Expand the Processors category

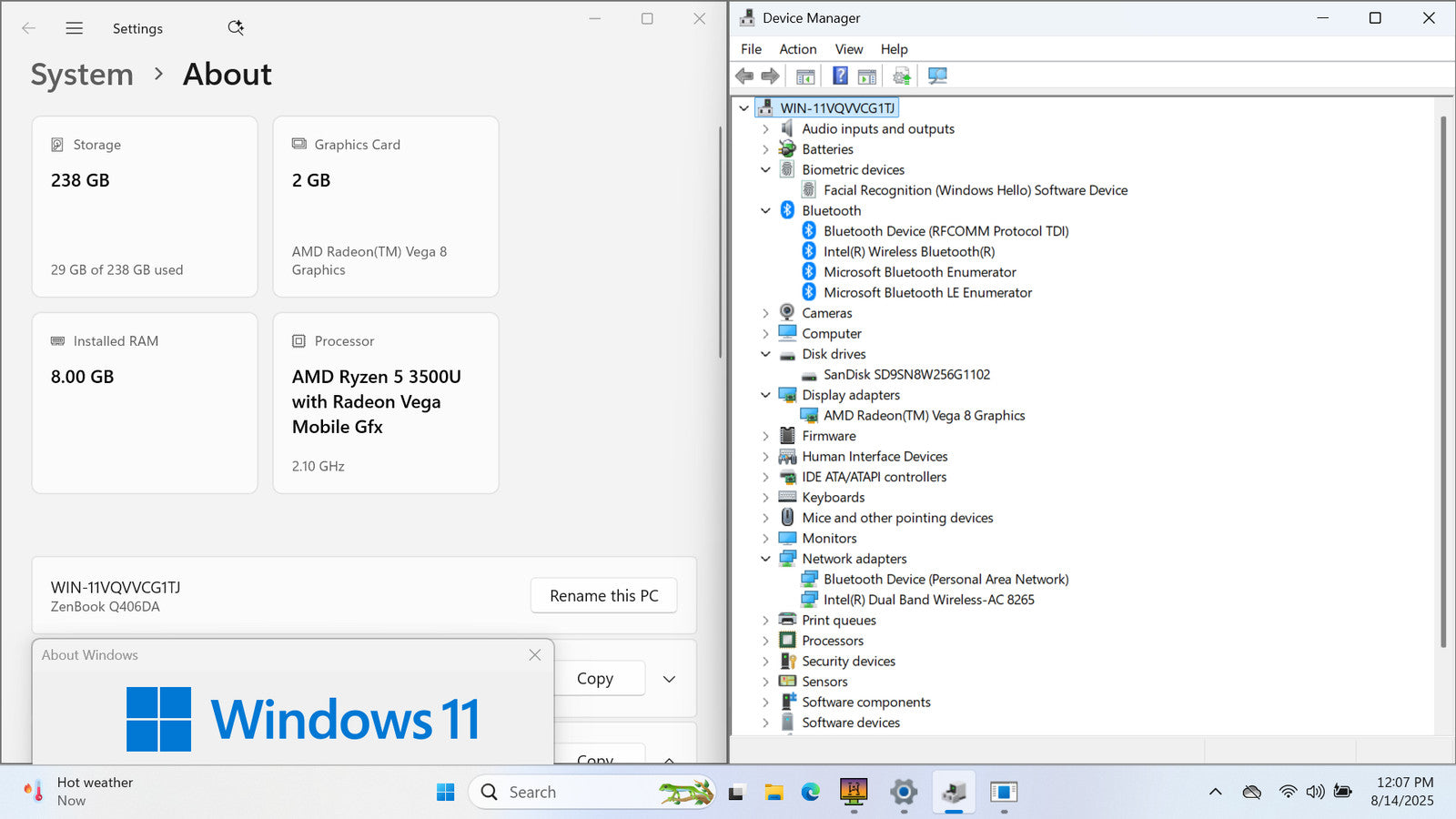pyautogui.click(x=765, y=641)
